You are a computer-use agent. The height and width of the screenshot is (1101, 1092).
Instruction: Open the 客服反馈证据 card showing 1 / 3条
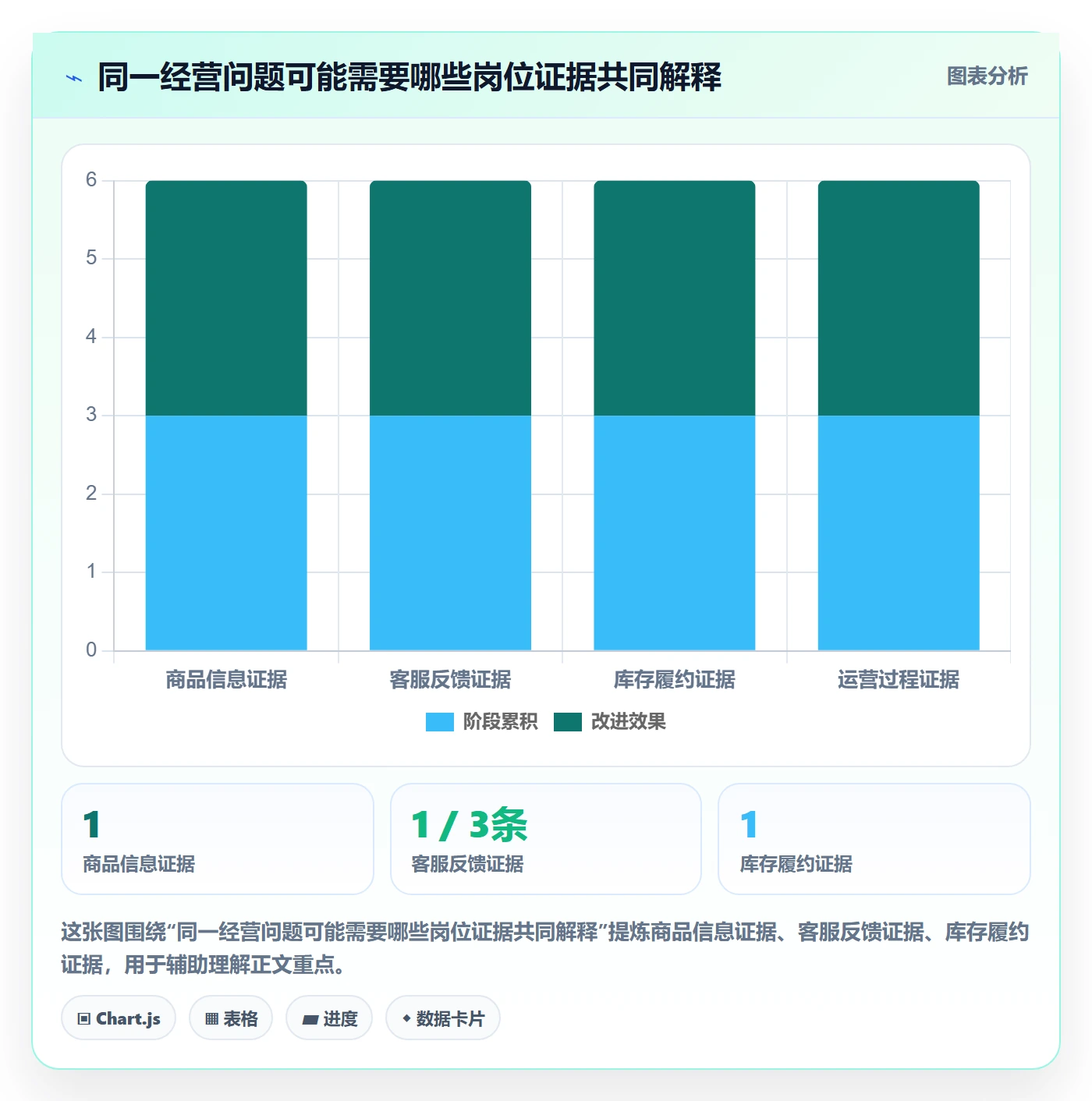pos(546,839)
